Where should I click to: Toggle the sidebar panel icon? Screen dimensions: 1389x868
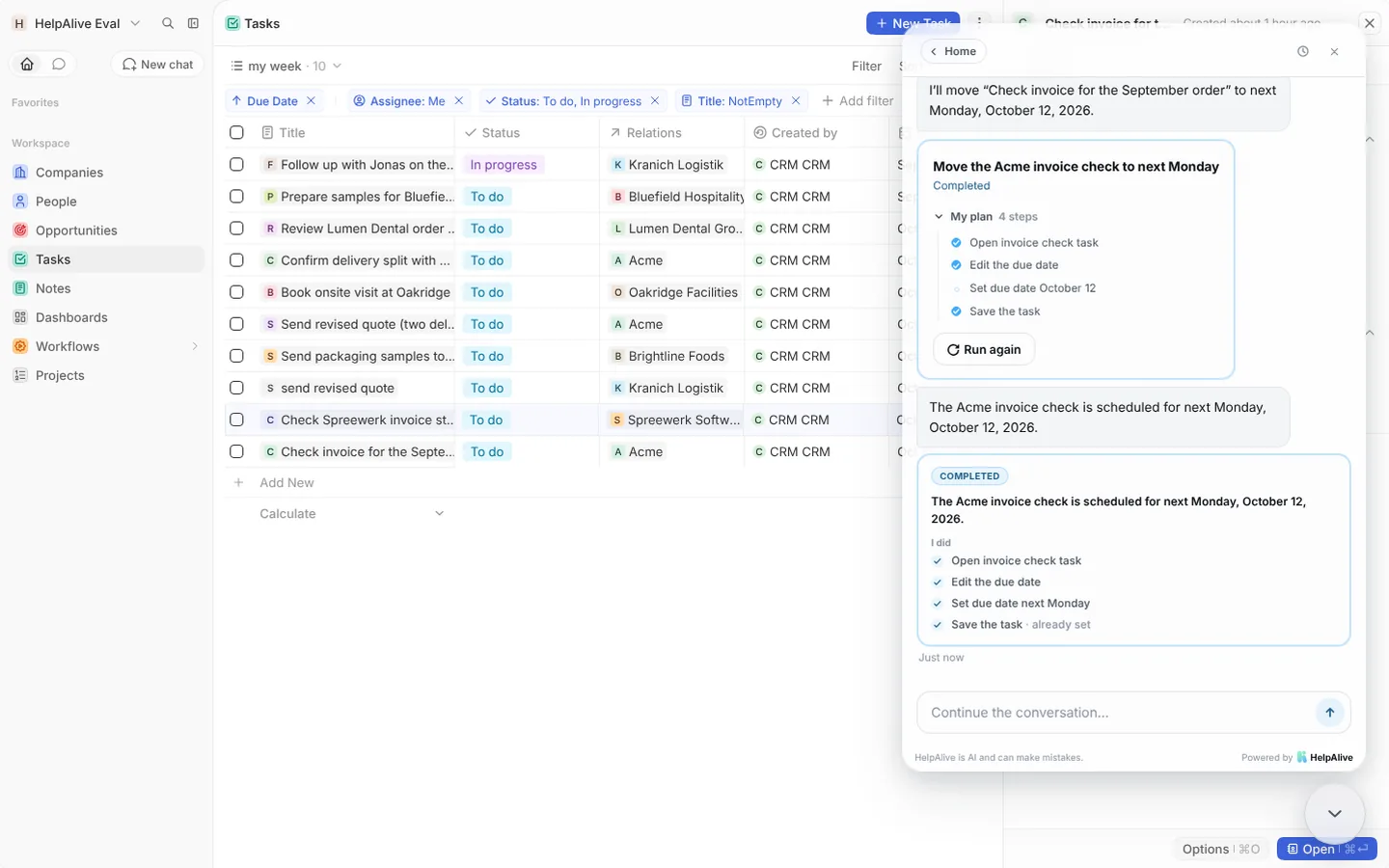[x=193, y=23]
